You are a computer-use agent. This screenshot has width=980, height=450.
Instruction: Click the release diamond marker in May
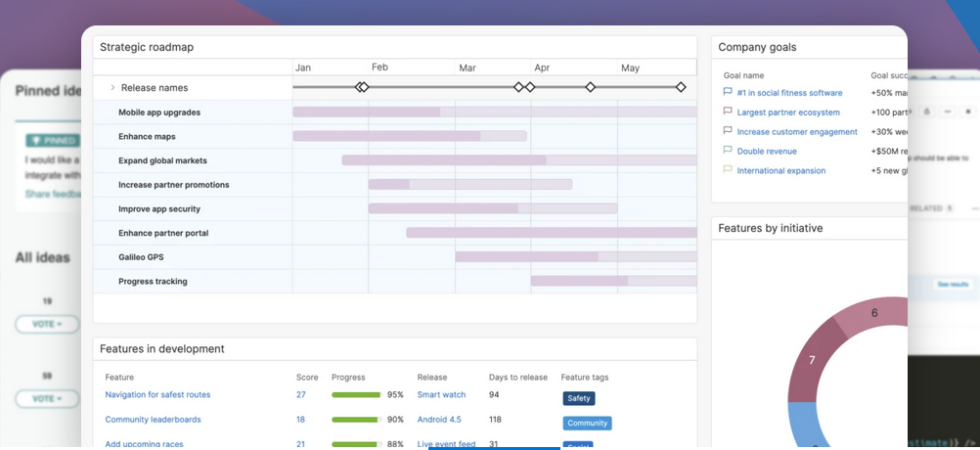[681, 87]
